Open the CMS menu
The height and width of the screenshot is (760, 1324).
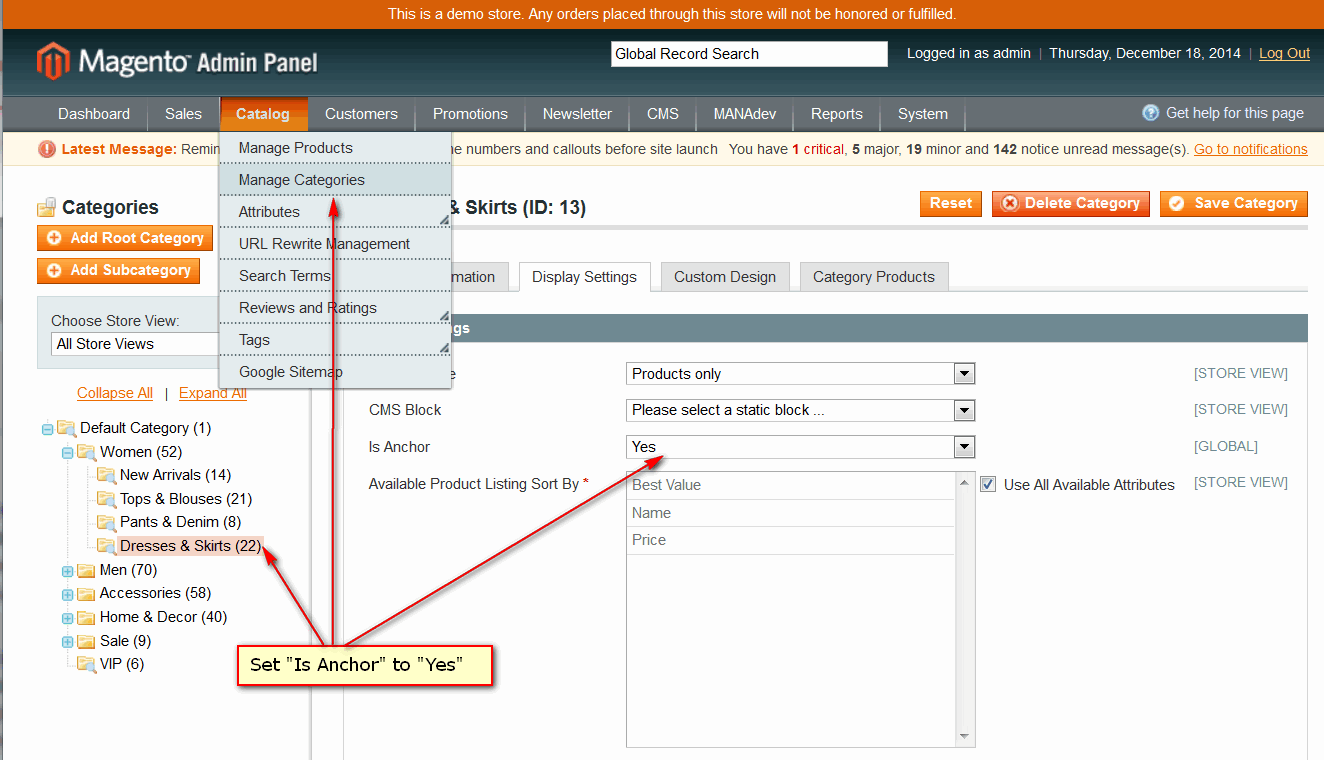(x=663, y=114)
